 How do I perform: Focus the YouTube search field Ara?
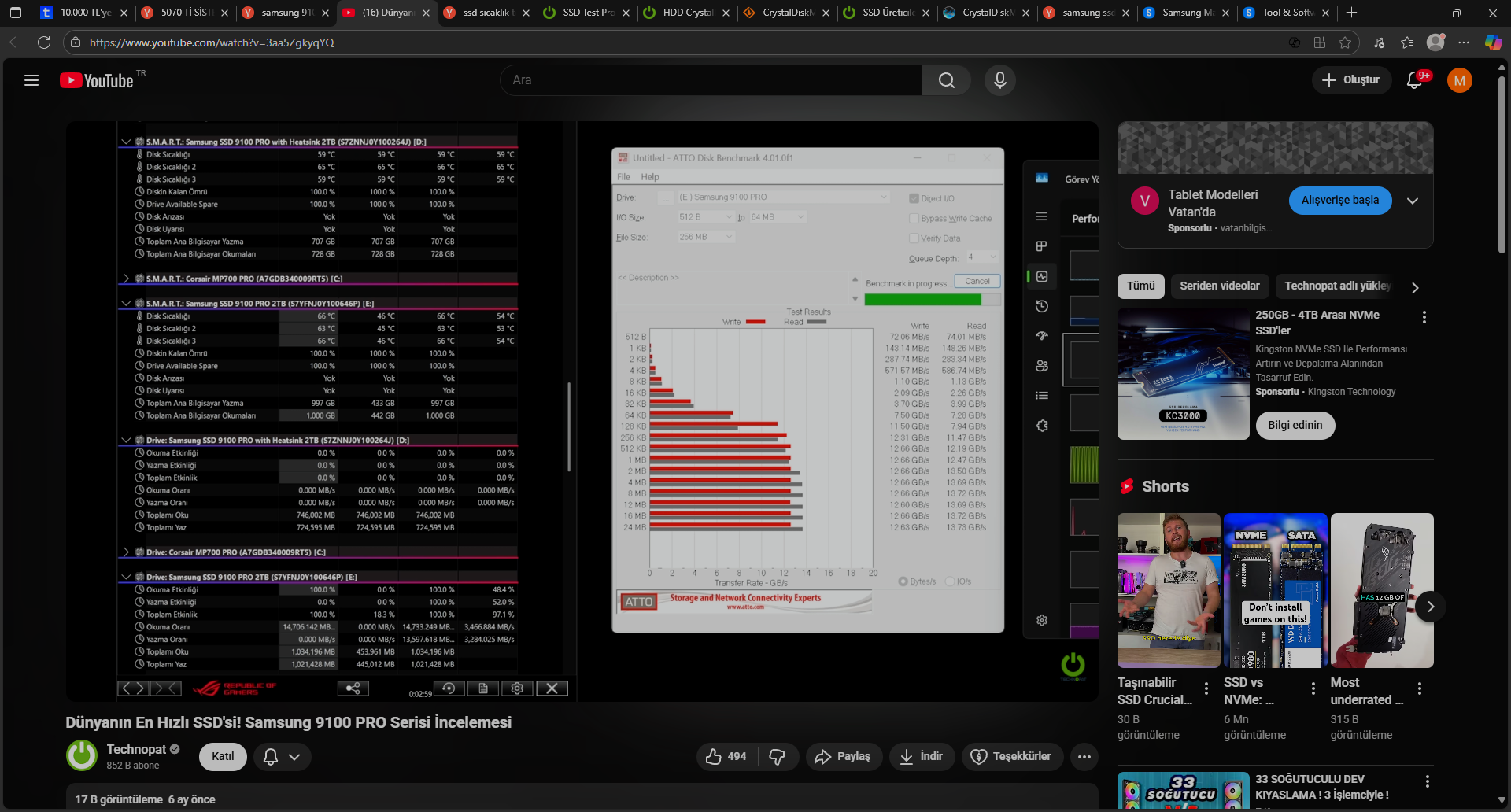point(711,80)
